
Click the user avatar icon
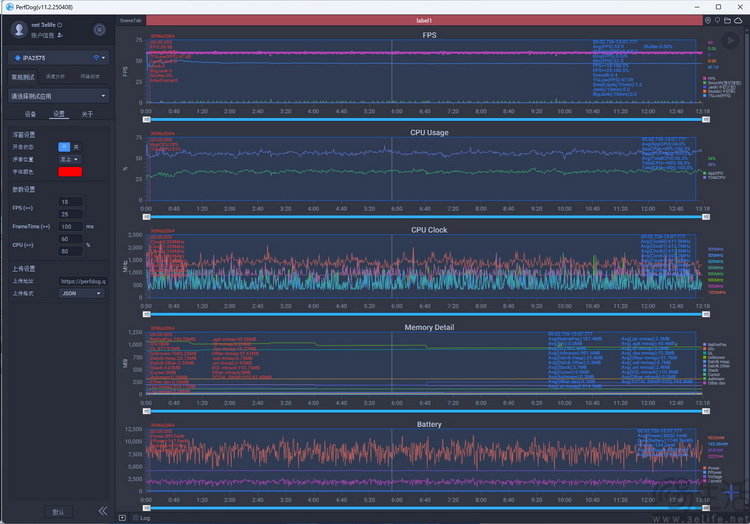[19, 30]
